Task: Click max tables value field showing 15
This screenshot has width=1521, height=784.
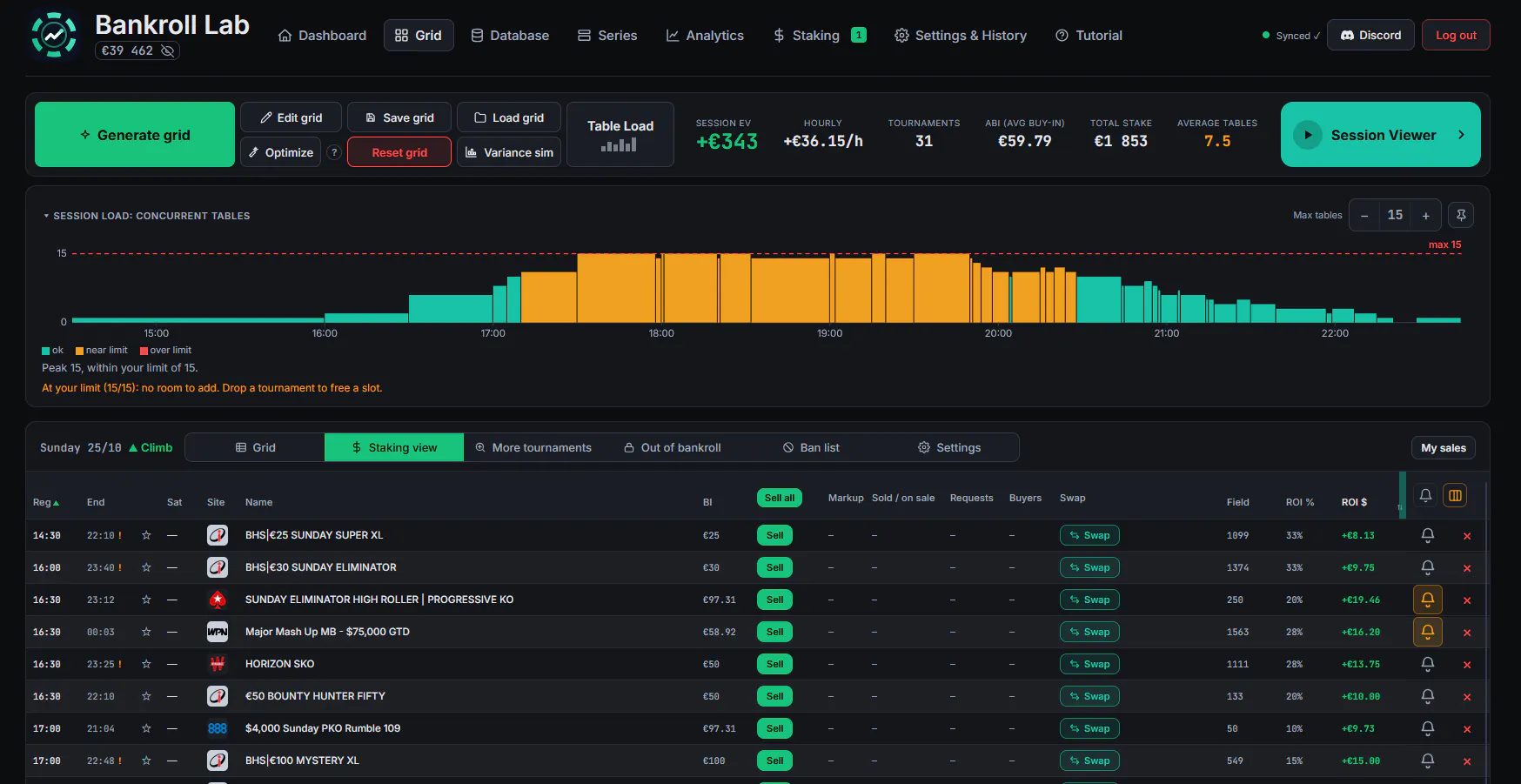Action: pos(1395,215)
